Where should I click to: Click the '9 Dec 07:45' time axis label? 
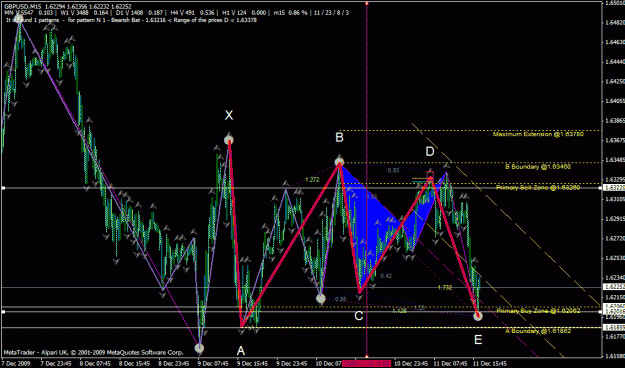click(213, 364)
